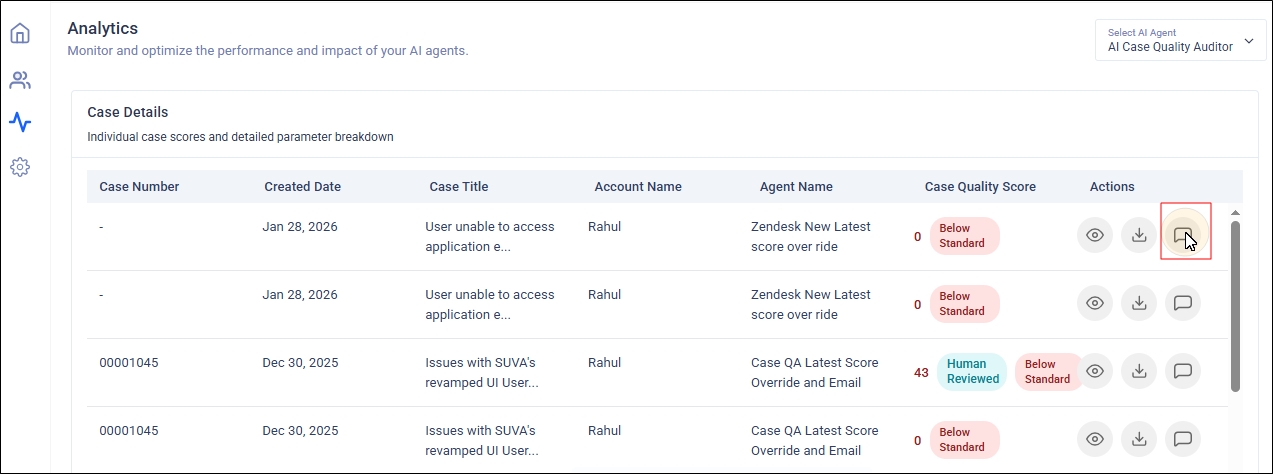Sort by Case Quality Score column header
The height and width of the screenshot is (474, 1273).
980,187
